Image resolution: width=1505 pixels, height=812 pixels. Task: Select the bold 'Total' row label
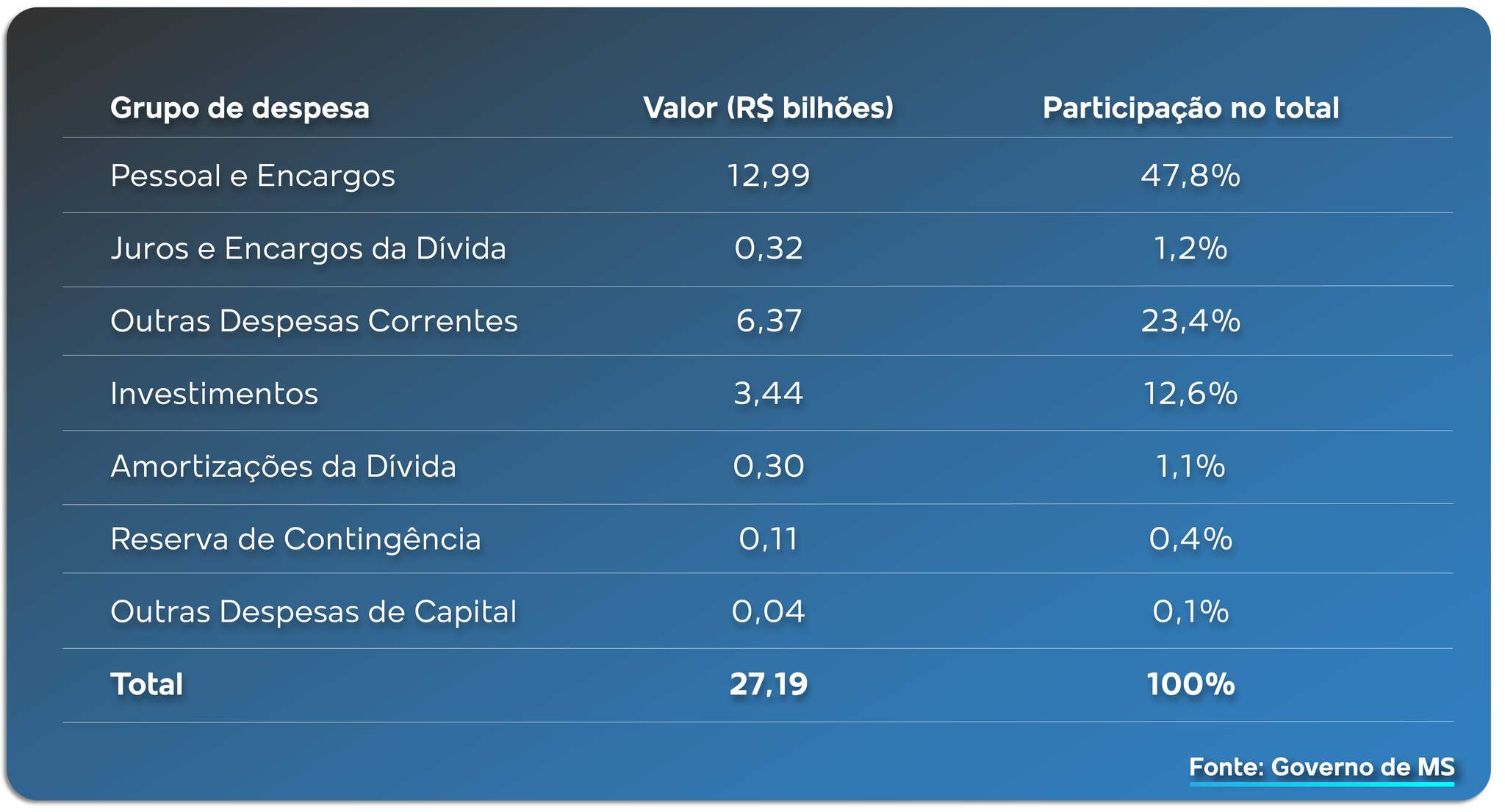click(x=146, y=684)
